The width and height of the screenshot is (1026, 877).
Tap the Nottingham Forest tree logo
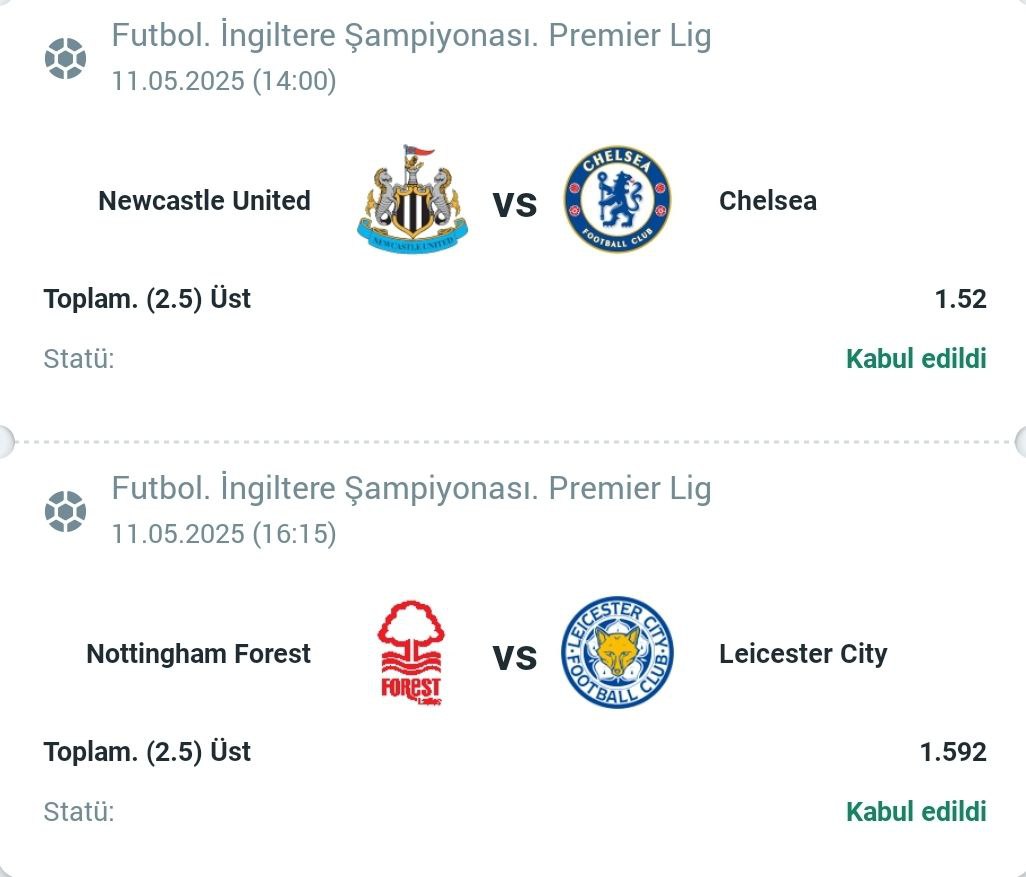(411, 653)
